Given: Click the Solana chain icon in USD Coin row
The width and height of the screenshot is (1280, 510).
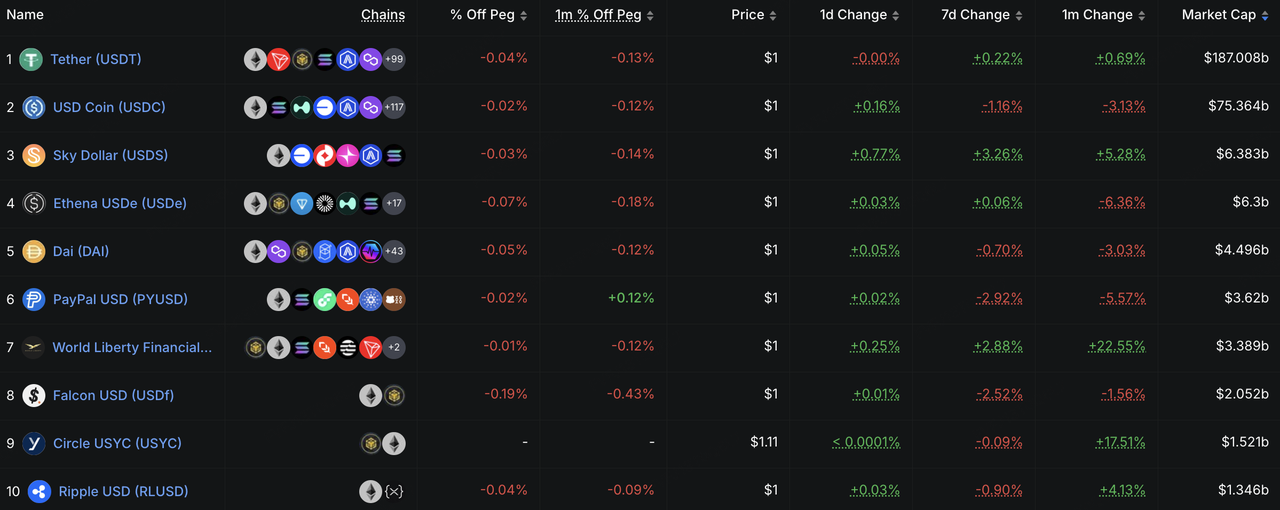Looking at the screenshot, I should coord(278,107).
